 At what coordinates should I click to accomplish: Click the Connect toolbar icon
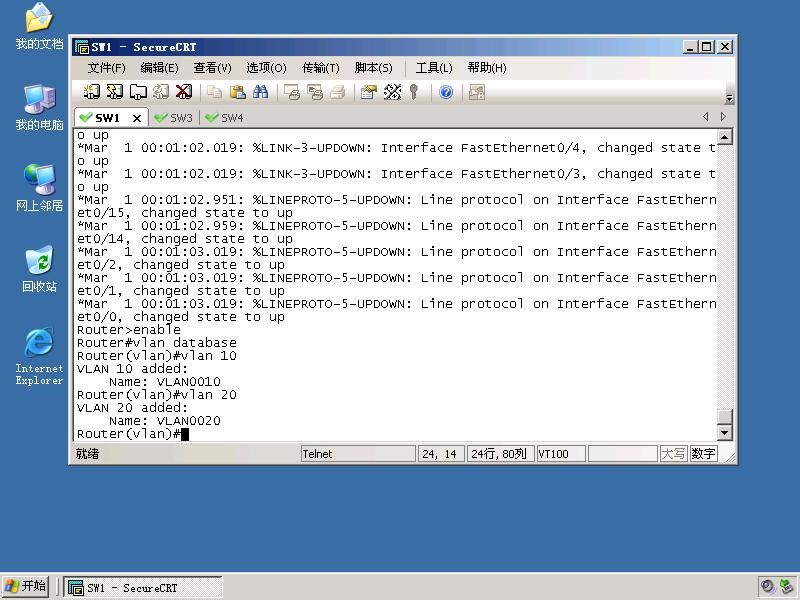(x=91, y=92)
